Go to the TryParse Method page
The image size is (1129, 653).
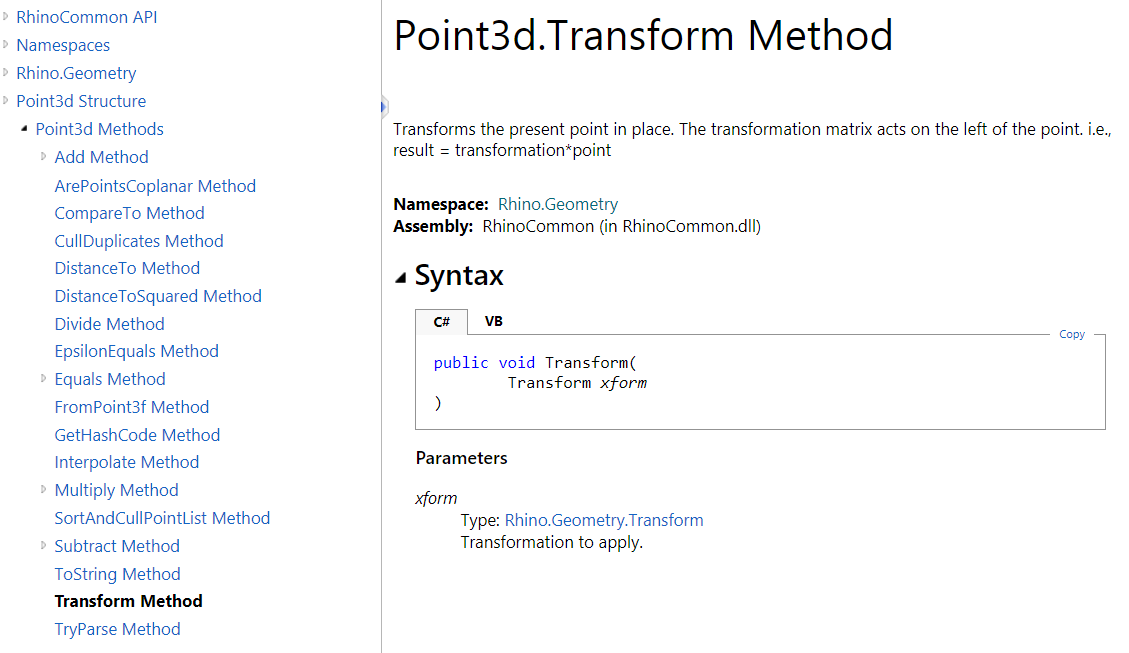pyautogui.click(x=117, y=629)
